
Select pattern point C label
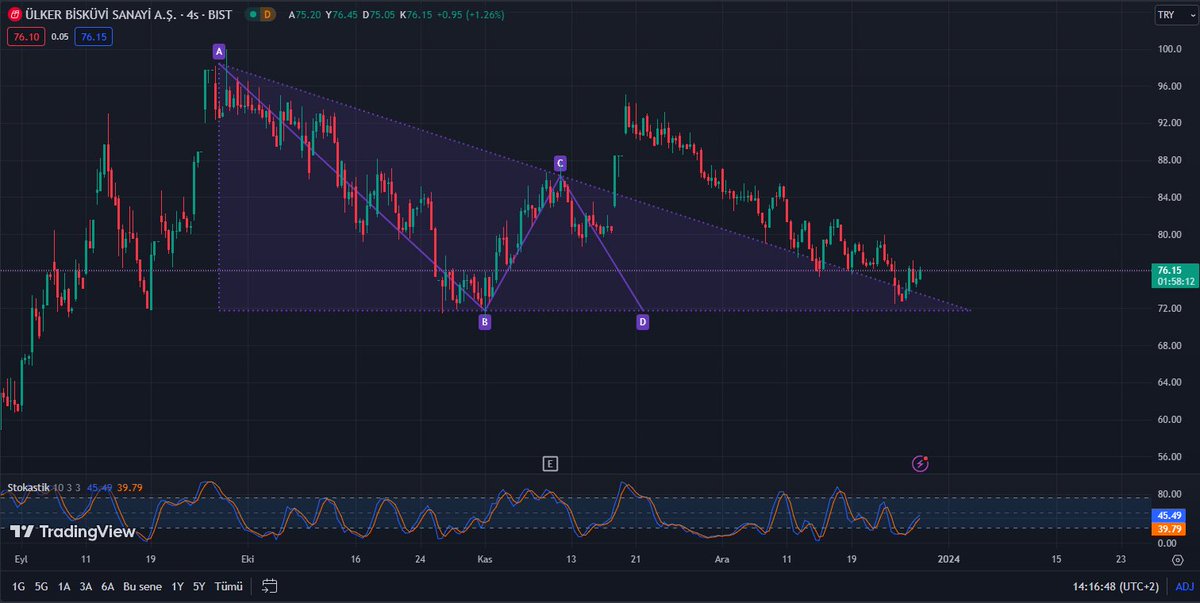(x=560, y=163)
